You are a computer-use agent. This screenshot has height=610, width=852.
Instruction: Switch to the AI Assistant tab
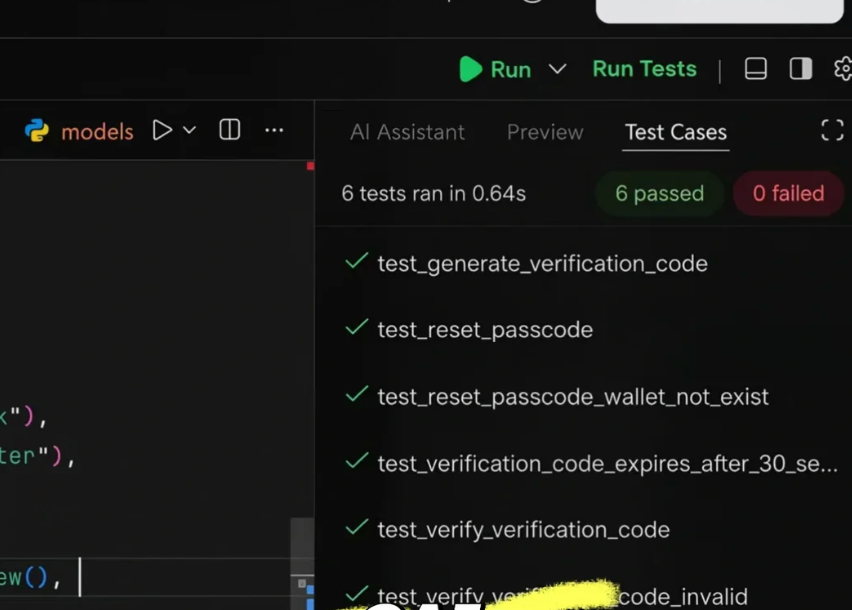(407, 132)
